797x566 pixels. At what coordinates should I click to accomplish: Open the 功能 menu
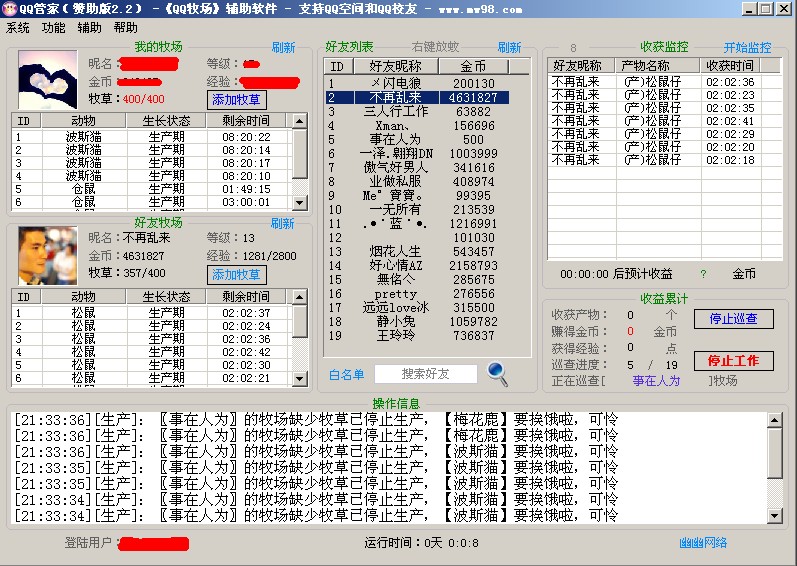pyautogui.click(x=53, y=28)
